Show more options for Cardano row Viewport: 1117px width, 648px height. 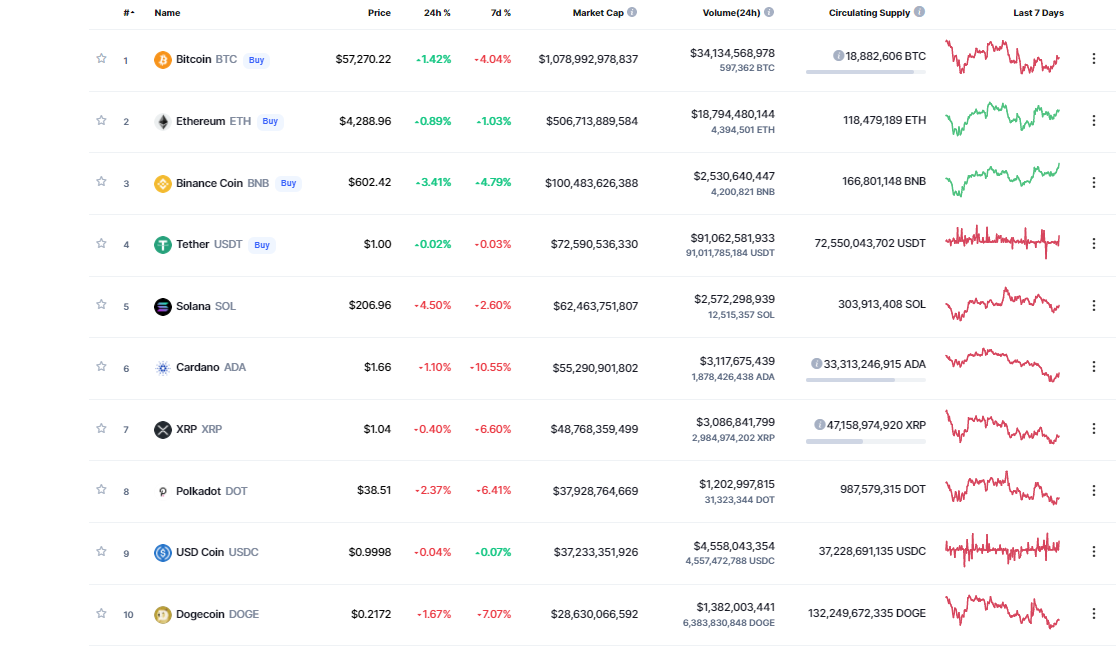(x=1093, y=367)
